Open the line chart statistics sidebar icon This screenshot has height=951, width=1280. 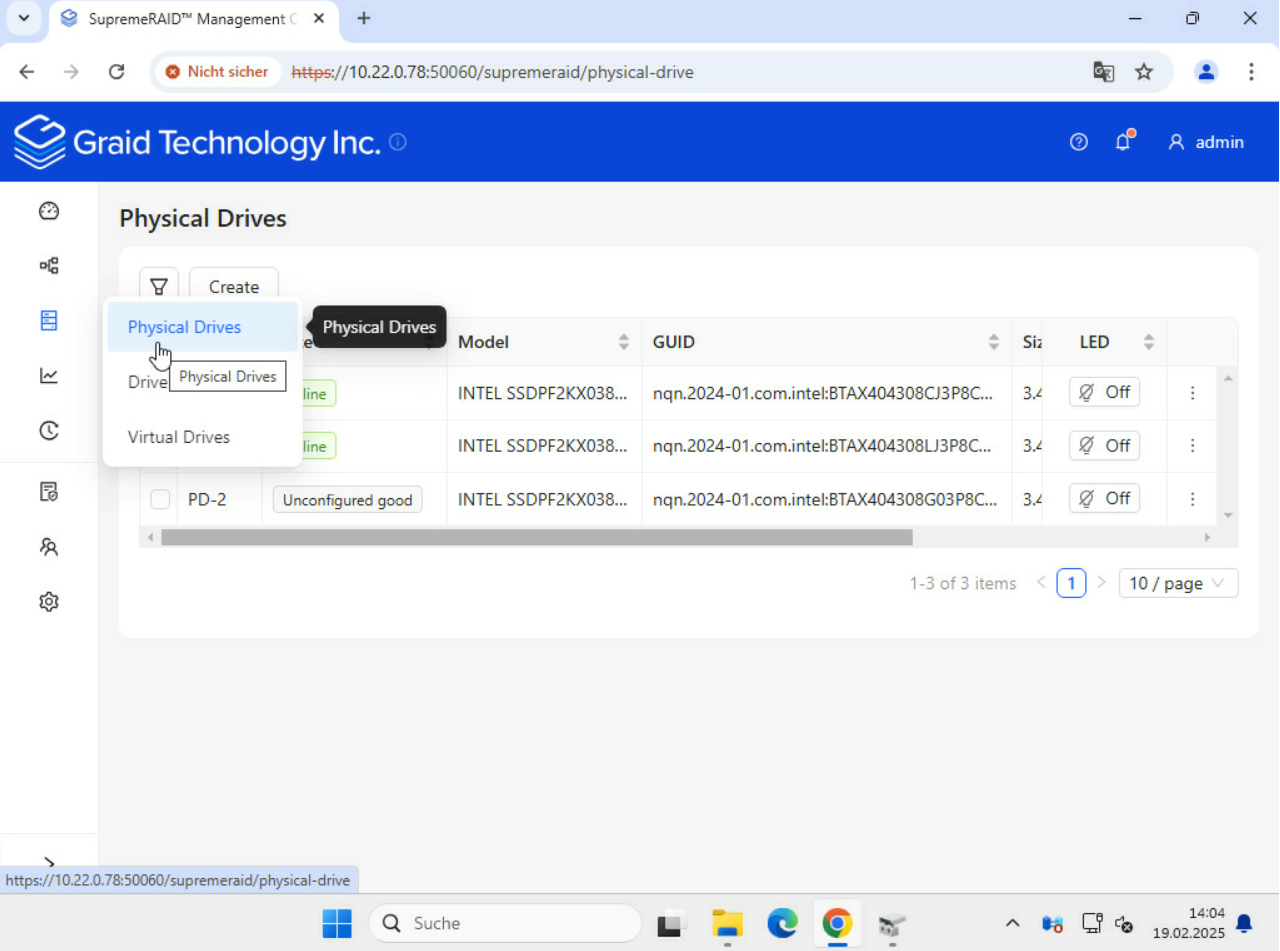pyautogui.click(x=49, y=376)
